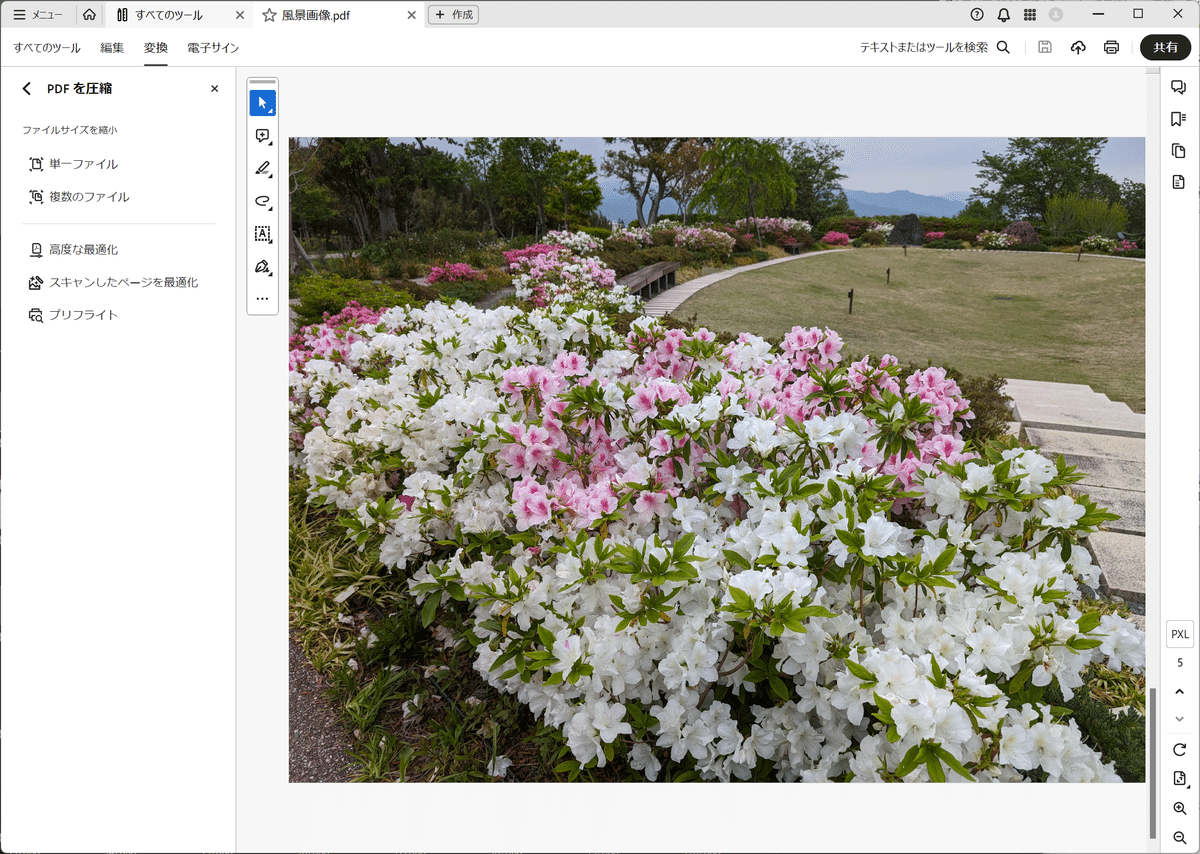Print the document using printer icon
The image size is (1200, 854).
pos(1111,47)
